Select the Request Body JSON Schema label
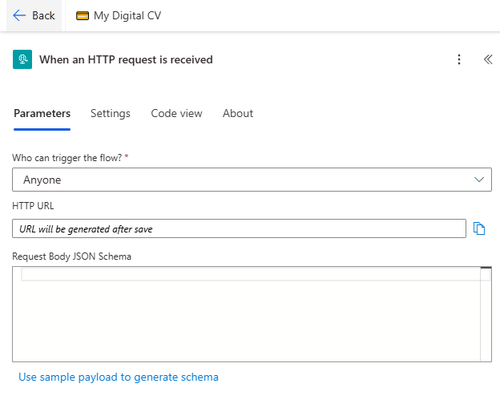500x396 pixels. click(72, 256)
